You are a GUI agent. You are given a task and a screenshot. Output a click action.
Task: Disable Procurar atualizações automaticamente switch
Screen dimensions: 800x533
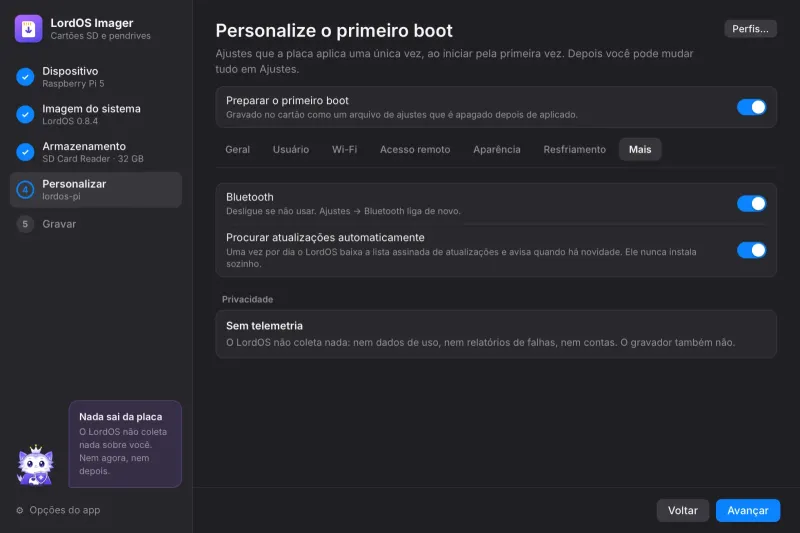pos(751,250)
